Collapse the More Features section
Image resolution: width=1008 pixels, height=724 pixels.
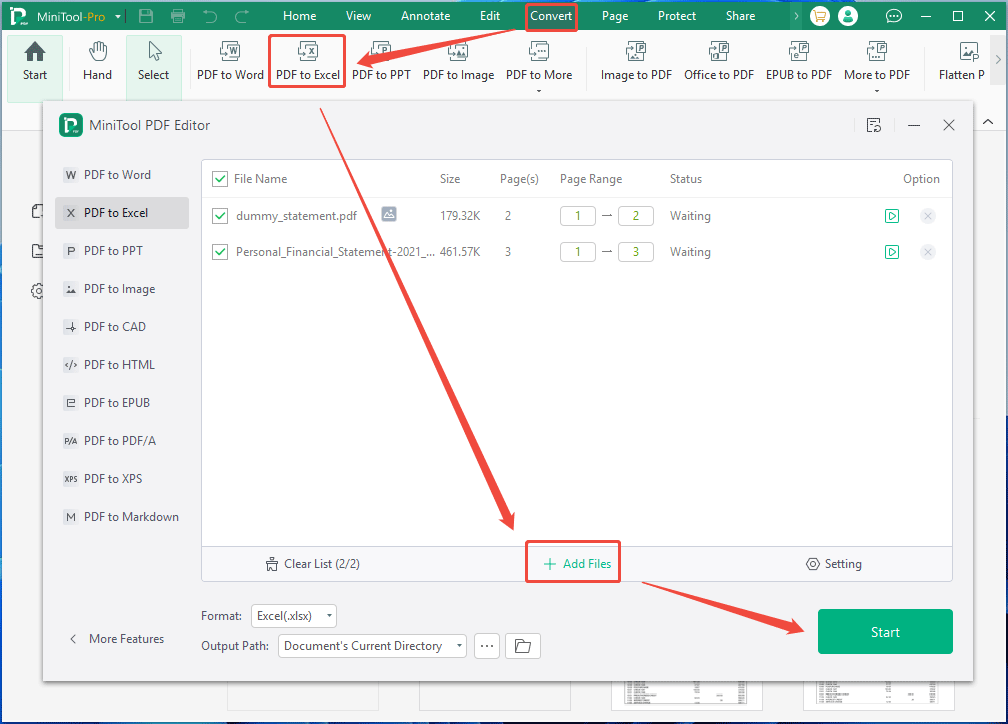click(116, 638)
